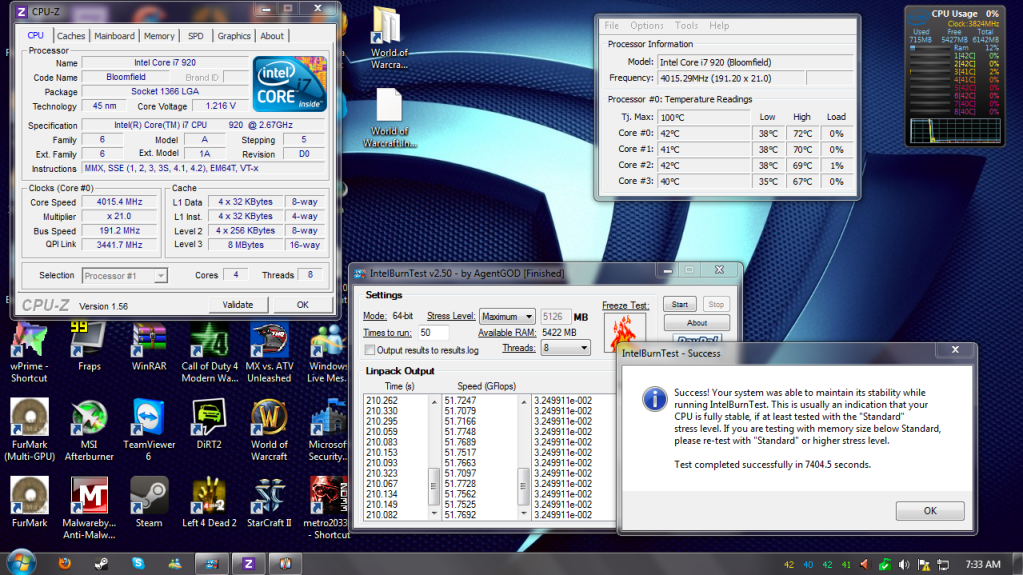Launch DiRT2 desktop shortcut

pos(209,418)
